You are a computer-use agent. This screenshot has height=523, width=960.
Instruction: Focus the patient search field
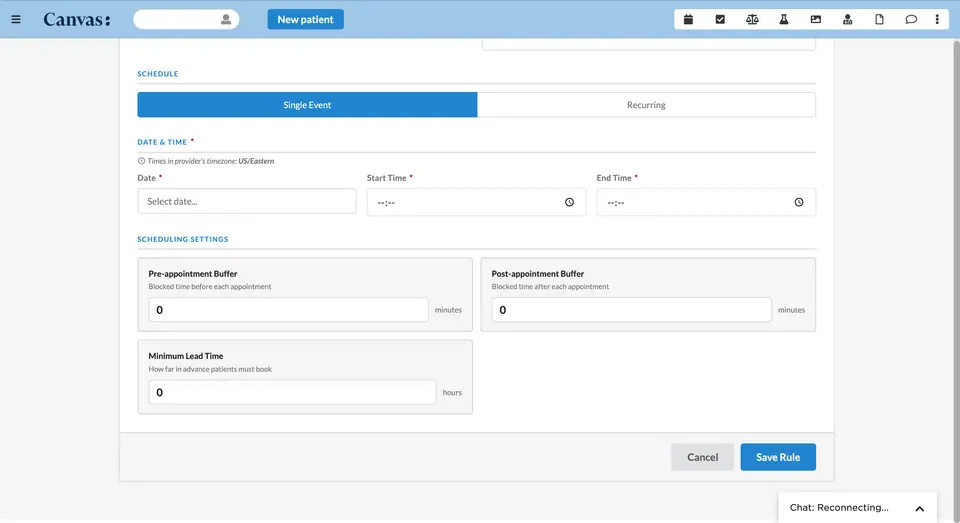(x=186, y=20)
